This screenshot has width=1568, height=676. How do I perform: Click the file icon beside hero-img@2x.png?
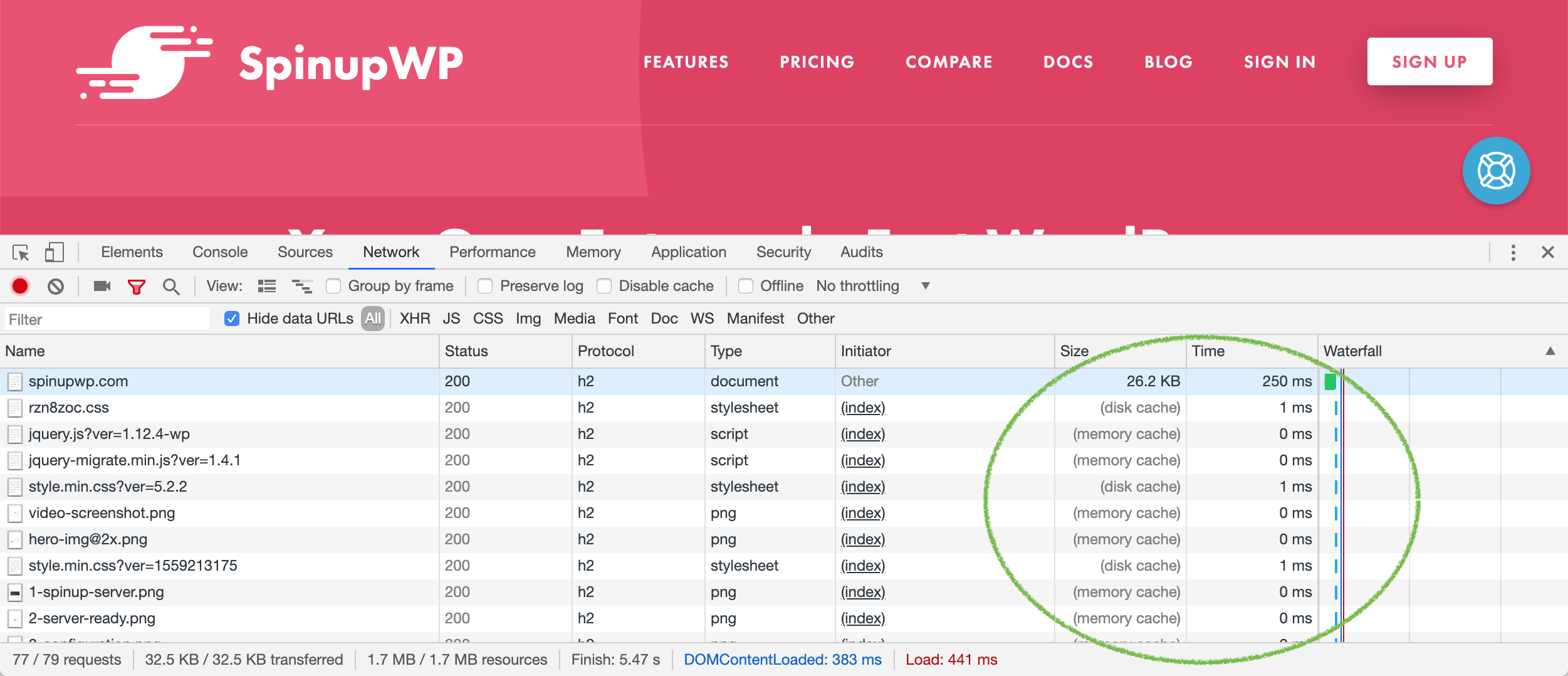(x=15, y=539)
